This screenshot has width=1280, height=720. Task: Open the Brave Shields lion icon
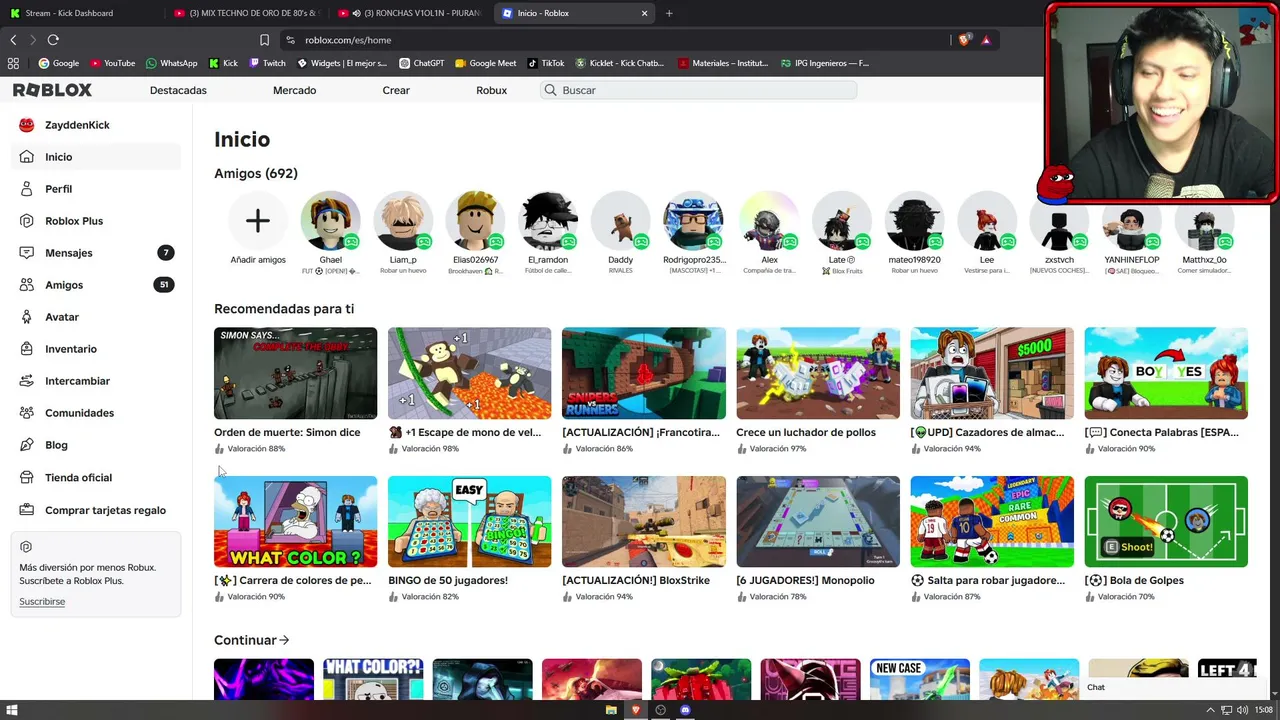tap(964, 40)
